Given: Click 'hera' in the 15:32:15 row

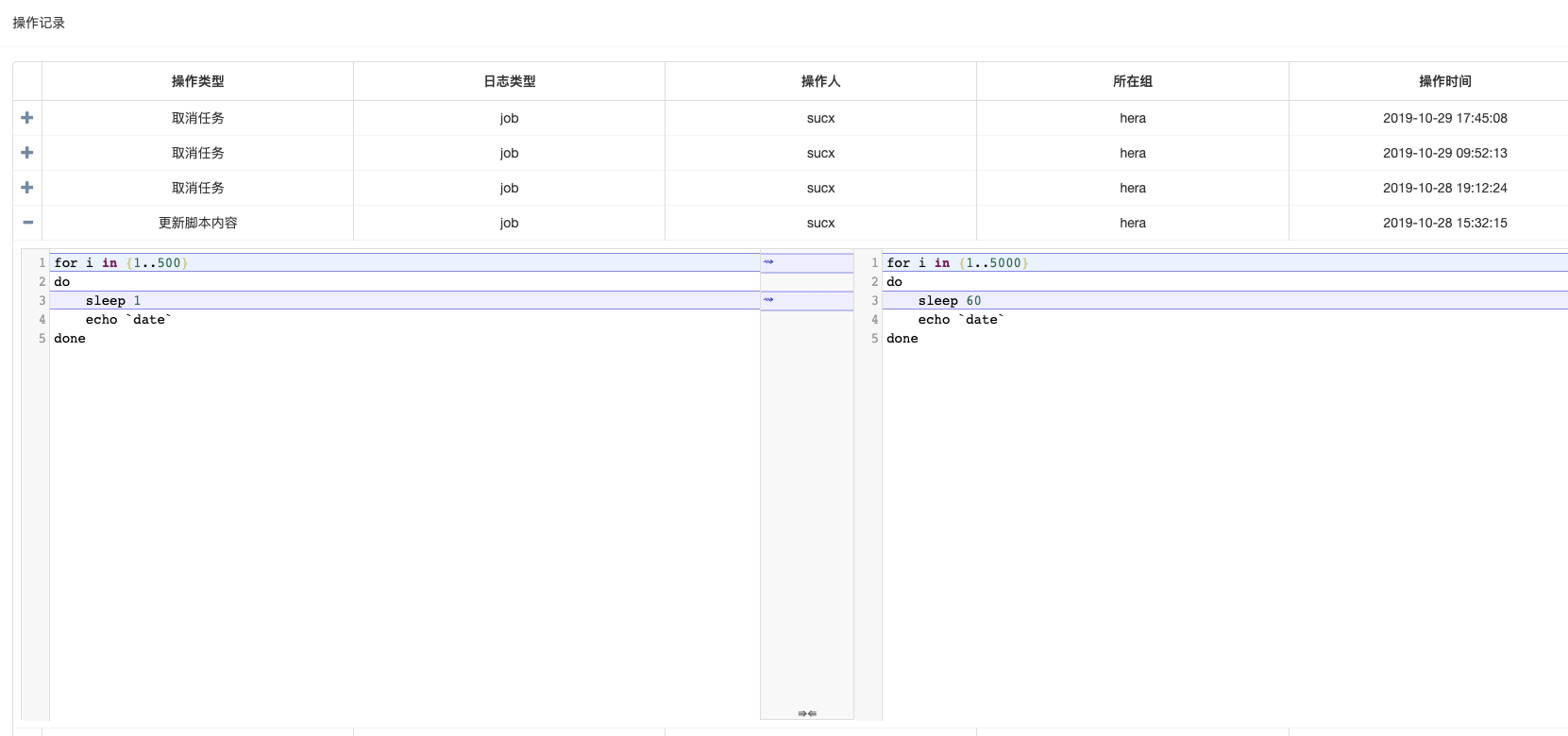Looking at the screenshot, I should click(1133, 223).
